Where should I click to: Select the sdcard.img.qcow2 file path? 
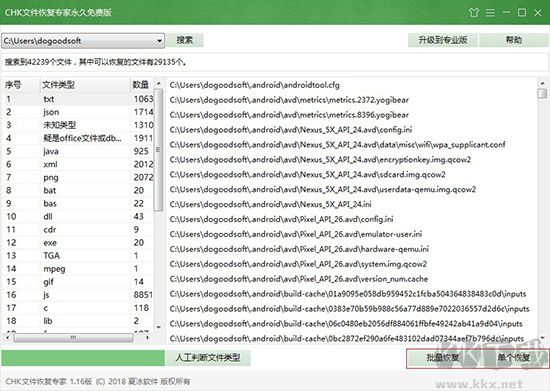point(307,174)
